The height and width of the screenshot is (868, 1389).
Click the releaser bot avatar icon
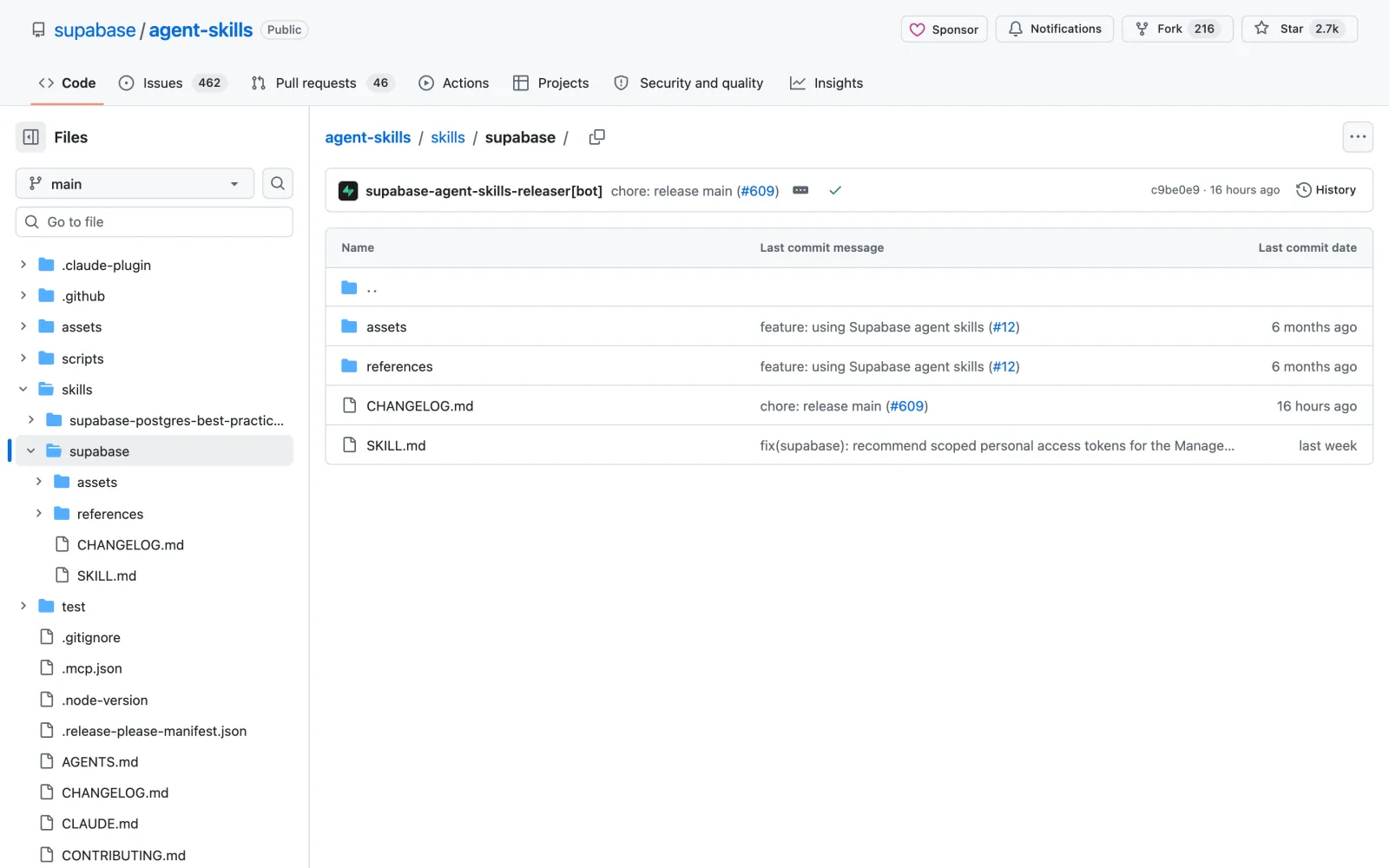(x=348, y=190)
